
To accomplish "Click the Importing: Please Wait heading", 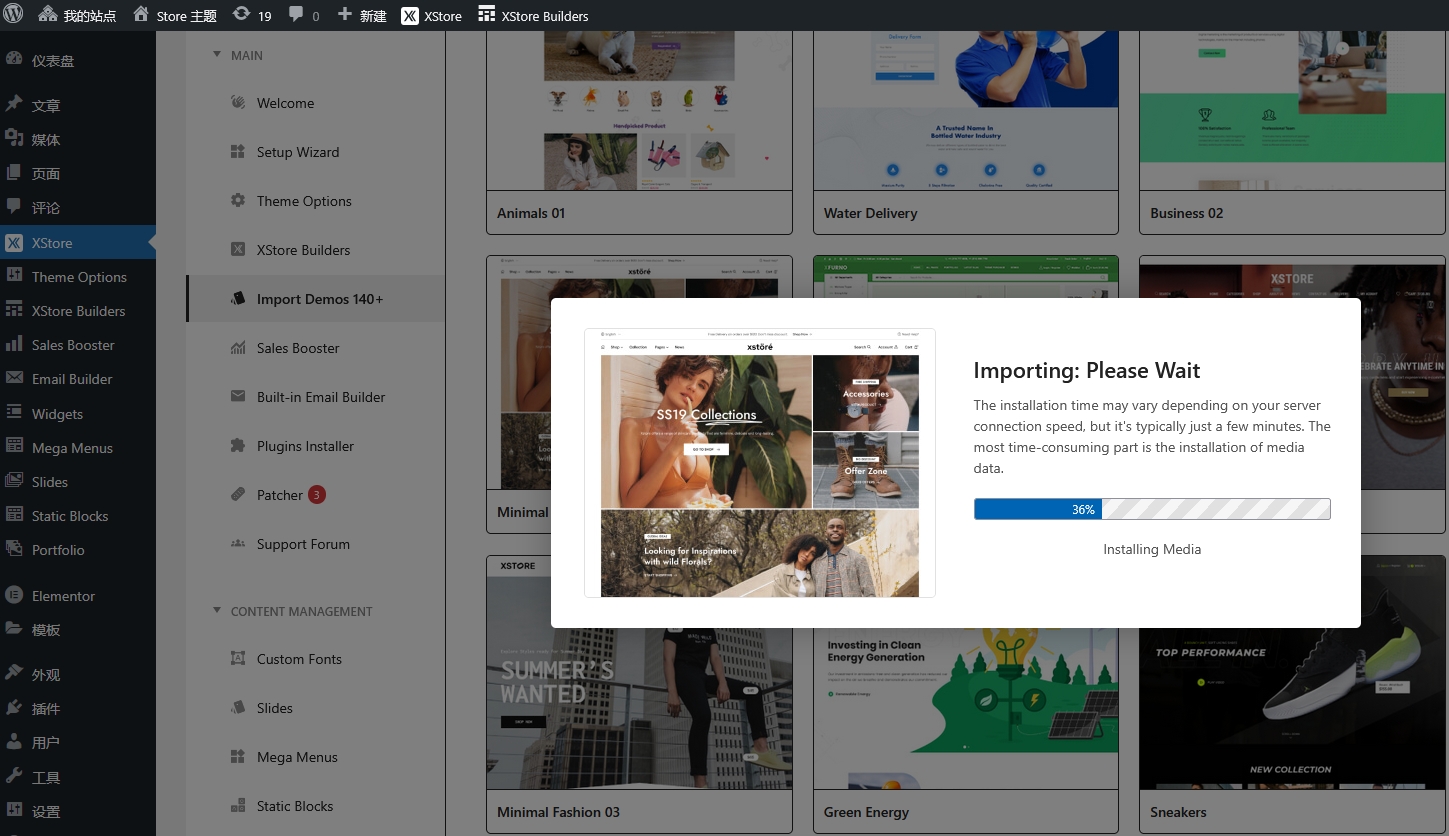I will pos(1087,370).
